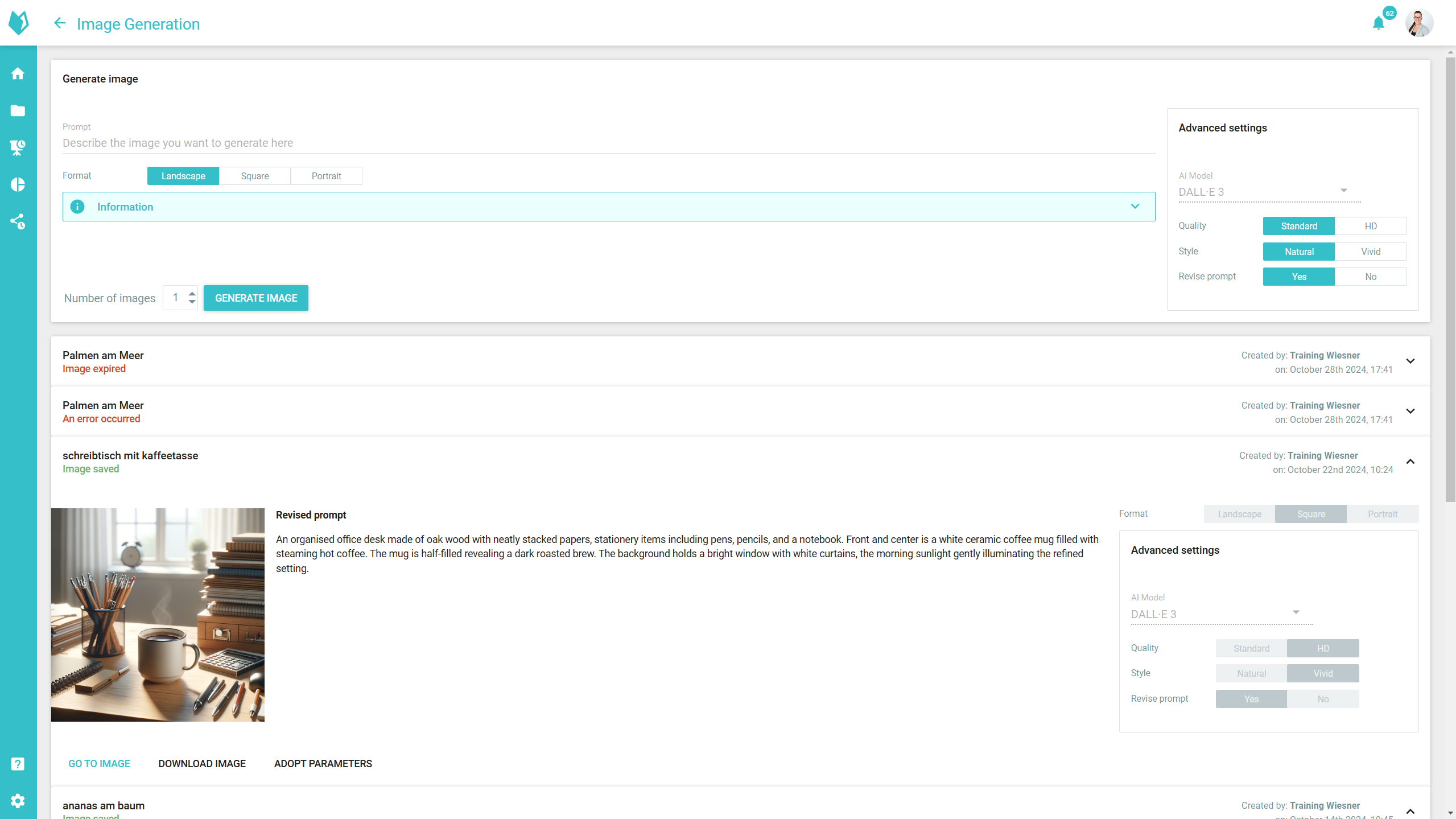Click the greyed Portrait format in saved image
The height and width of the screenshot is (819, 1456).
(x=1383, y=514)
